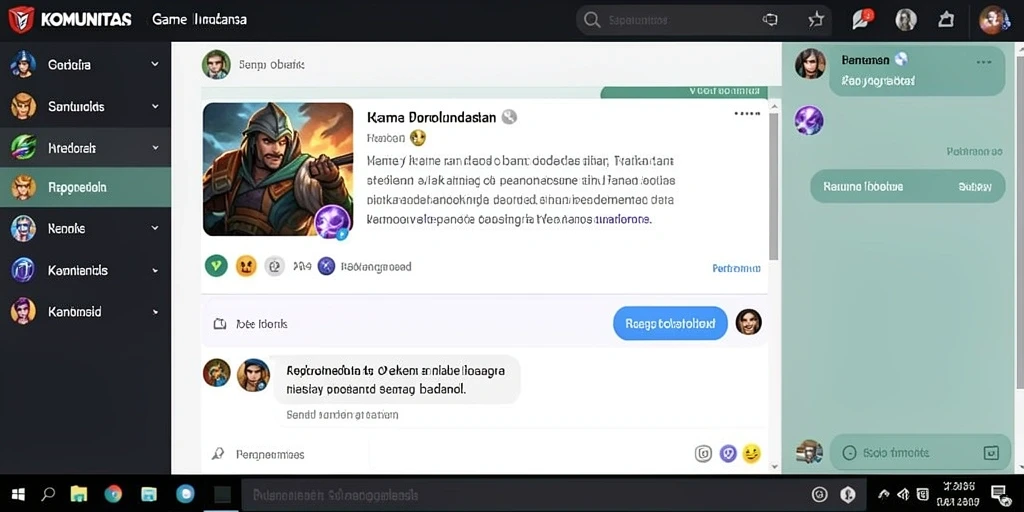
Task: Follow the blue link ending the post text
Action: [x=622, y=220]
